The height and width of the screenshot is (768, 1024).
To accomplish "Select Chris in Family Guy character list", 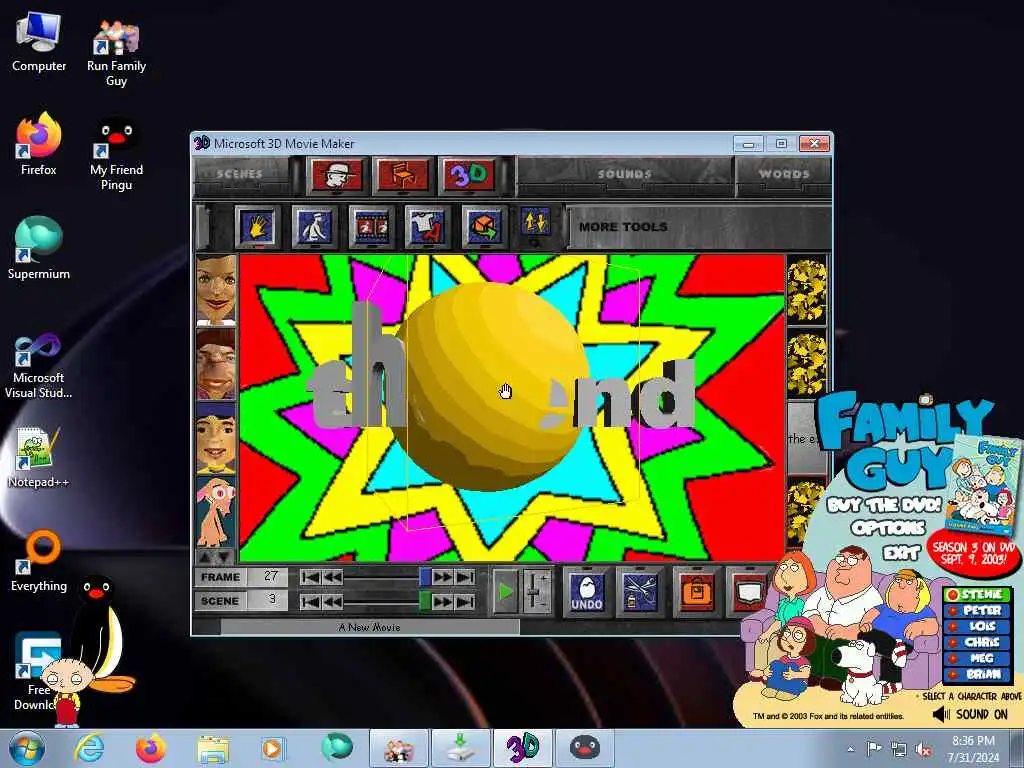I will [977, 642].
